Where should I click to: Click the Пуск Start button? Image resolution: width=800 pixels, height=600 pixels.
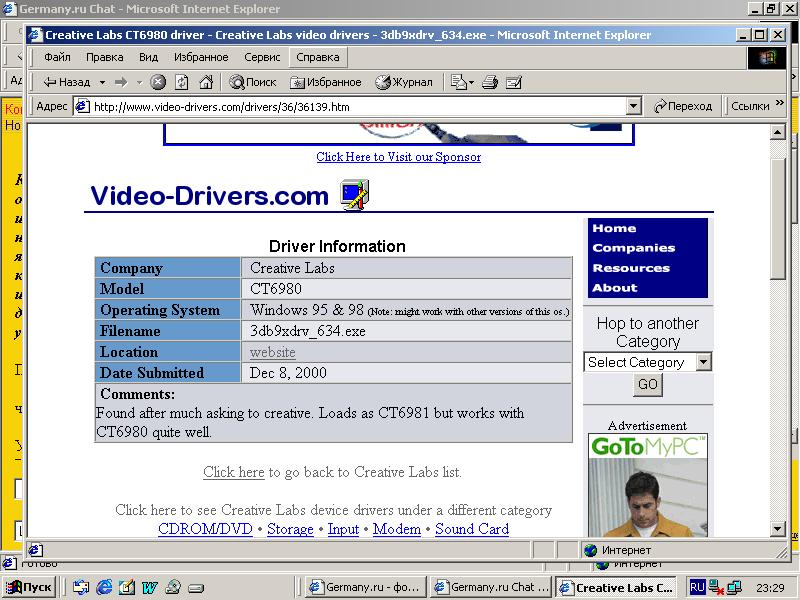[30, 587]
